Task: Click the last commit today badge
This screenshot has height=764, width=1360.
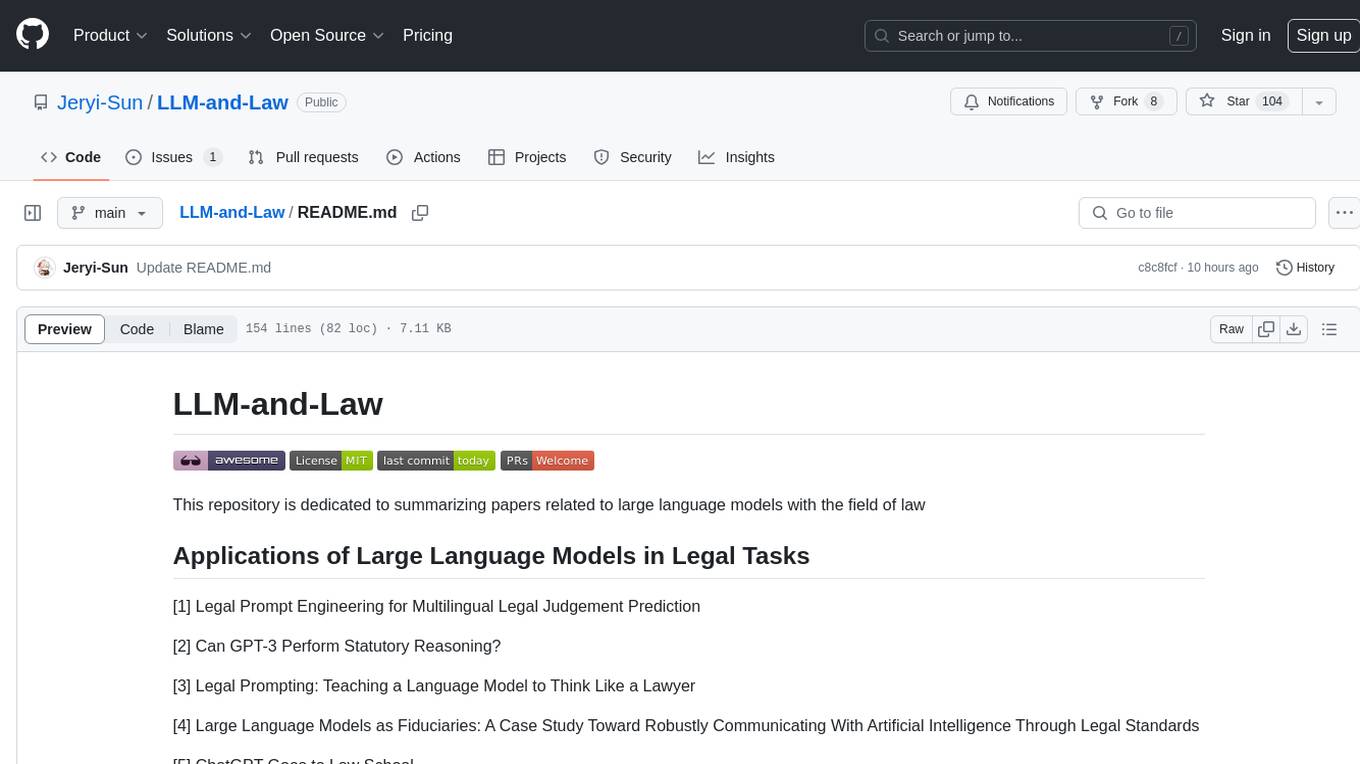Action: point(436,460)
